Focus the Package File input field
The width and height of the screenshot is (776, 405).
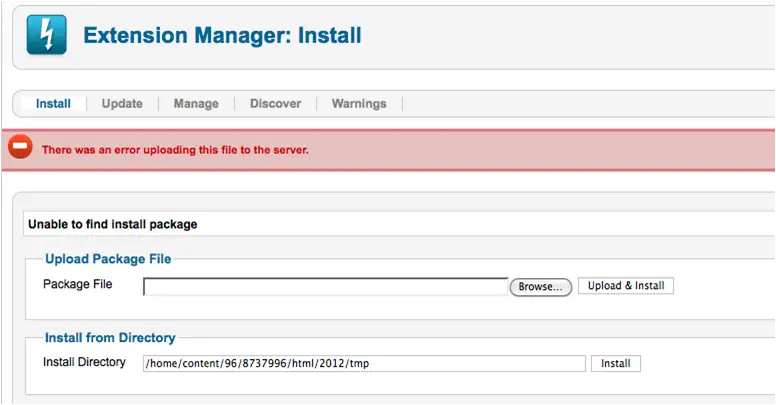pos(326,287)
